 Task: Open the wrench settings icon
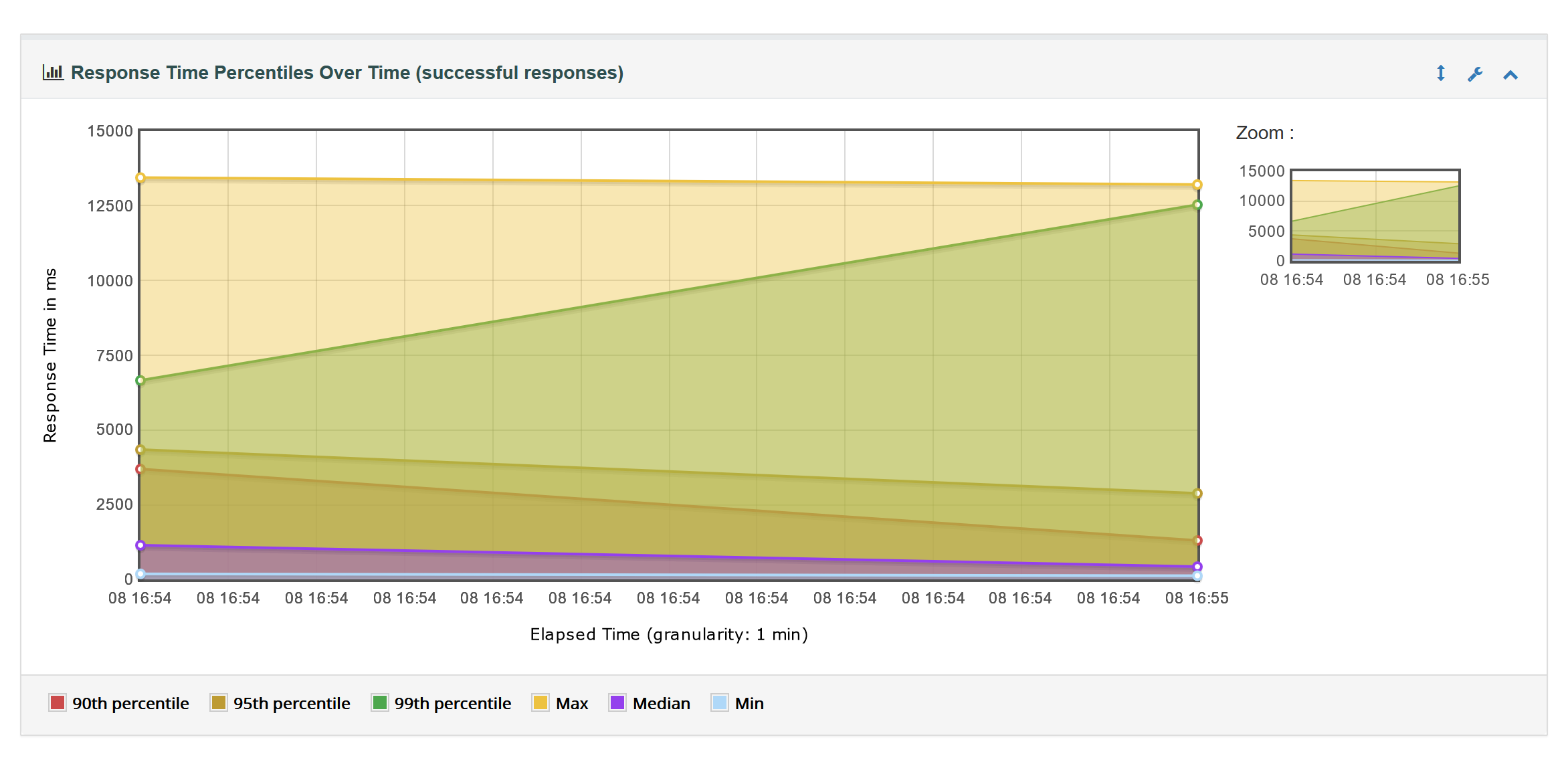pos(1475,74)
